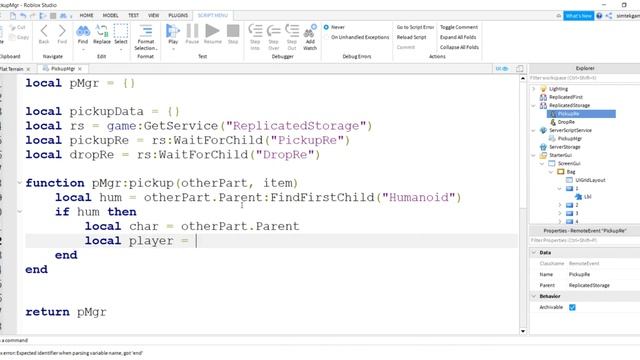Image resolution: width=640 pixels, height=360 pixels.
Task: Collapse the ReplicatedStorage tree node
Action: point(533,105)
